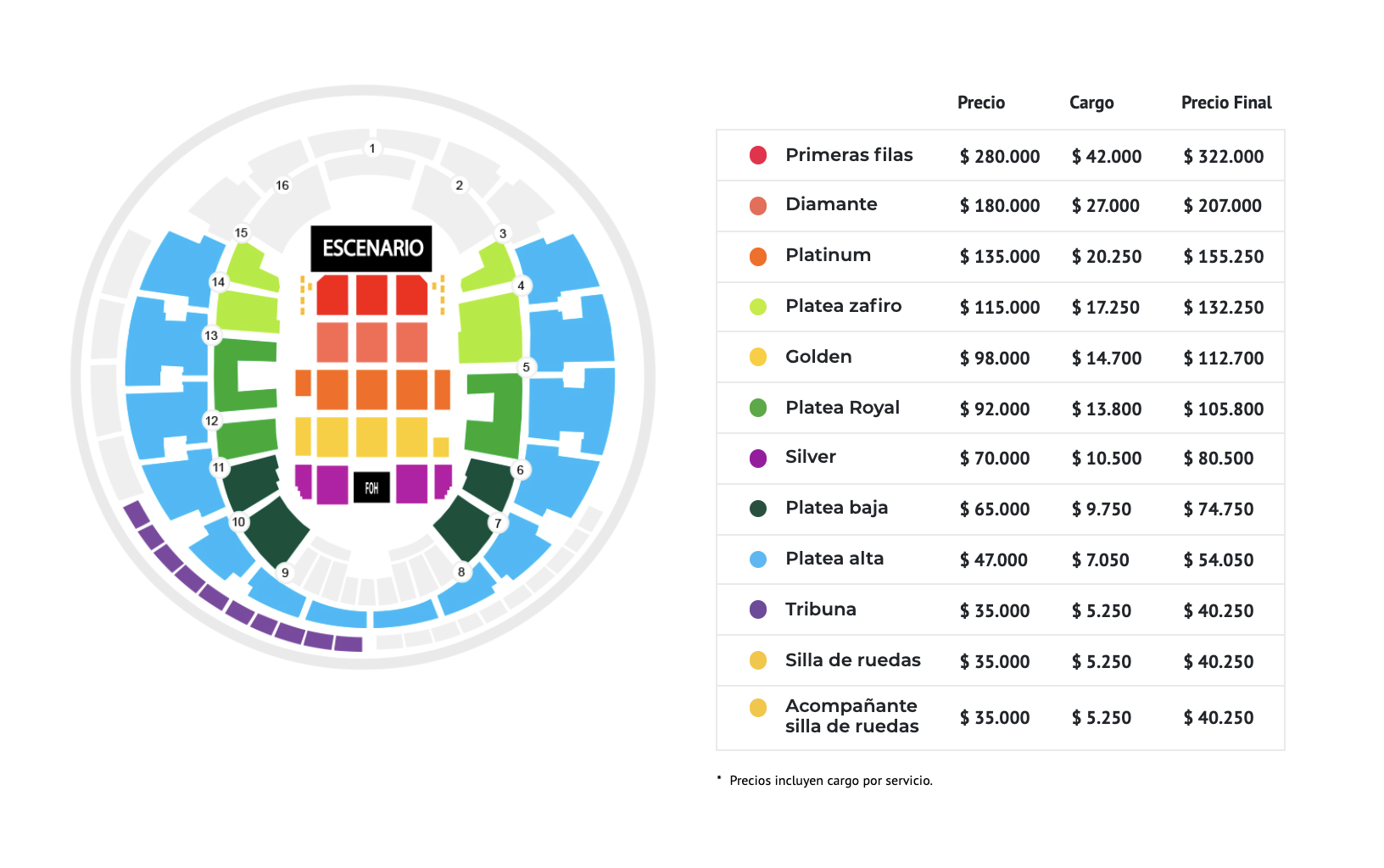The image size is (1384, 868).
Task: Select the light blue Platea alta dot
Action: click(x=758, y=559)
